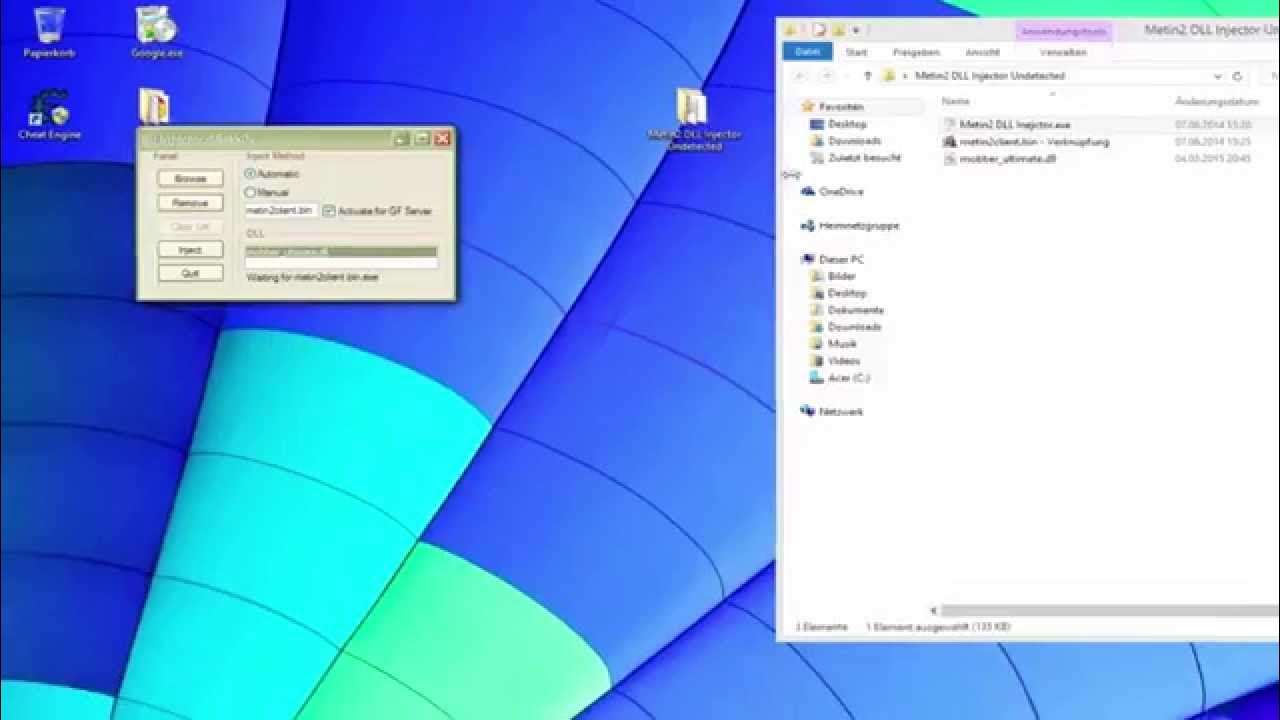1280x720 pixels.
Task: Open quick access toolbar customize dropdown
Action: tap(856, 31)
